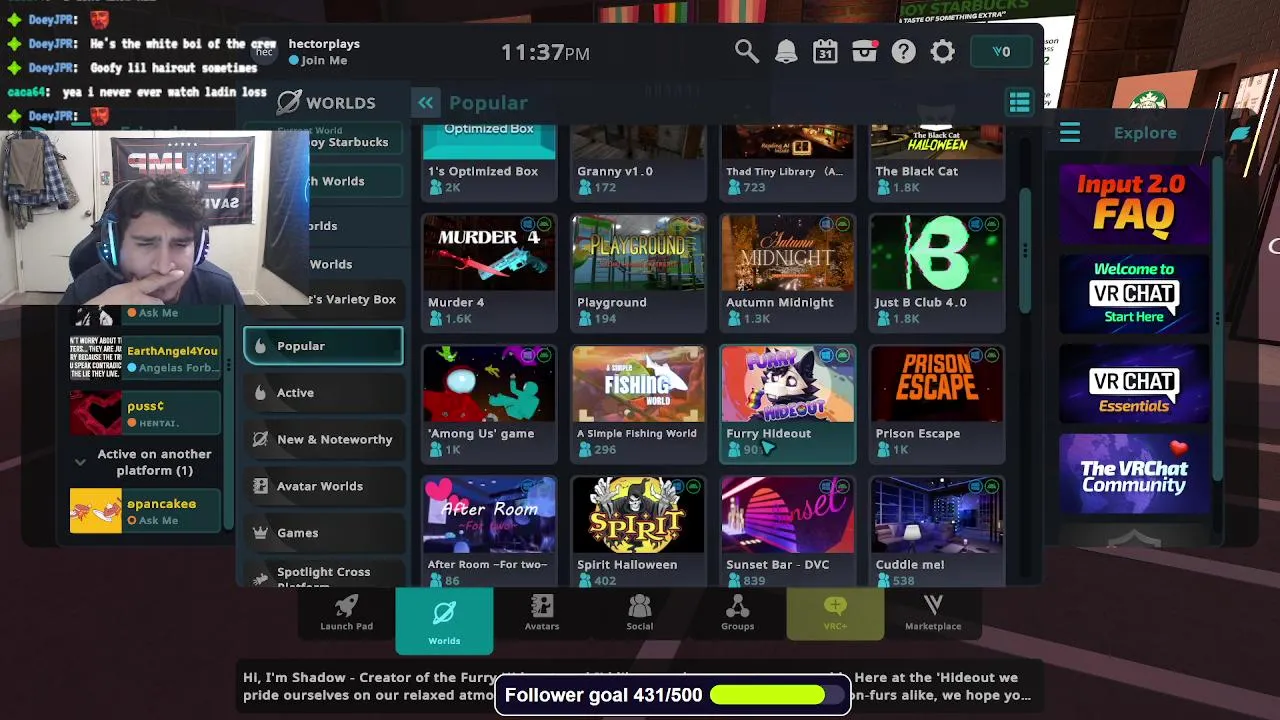Open the Marketplace tab
This screenshot has width=1280, height=720.
[x=933, y=613]
